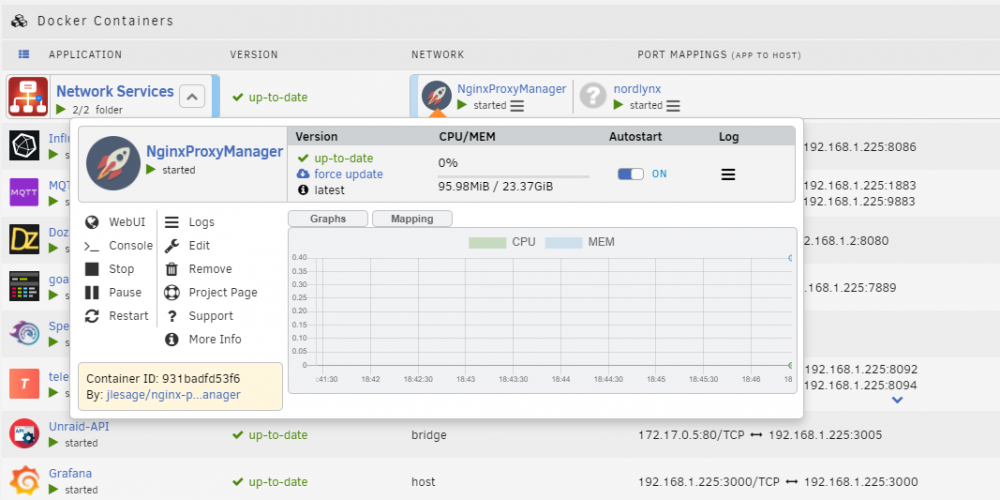Click force update link
The width and height of the screenshot is (1000, 500).
tap(348, 174)
